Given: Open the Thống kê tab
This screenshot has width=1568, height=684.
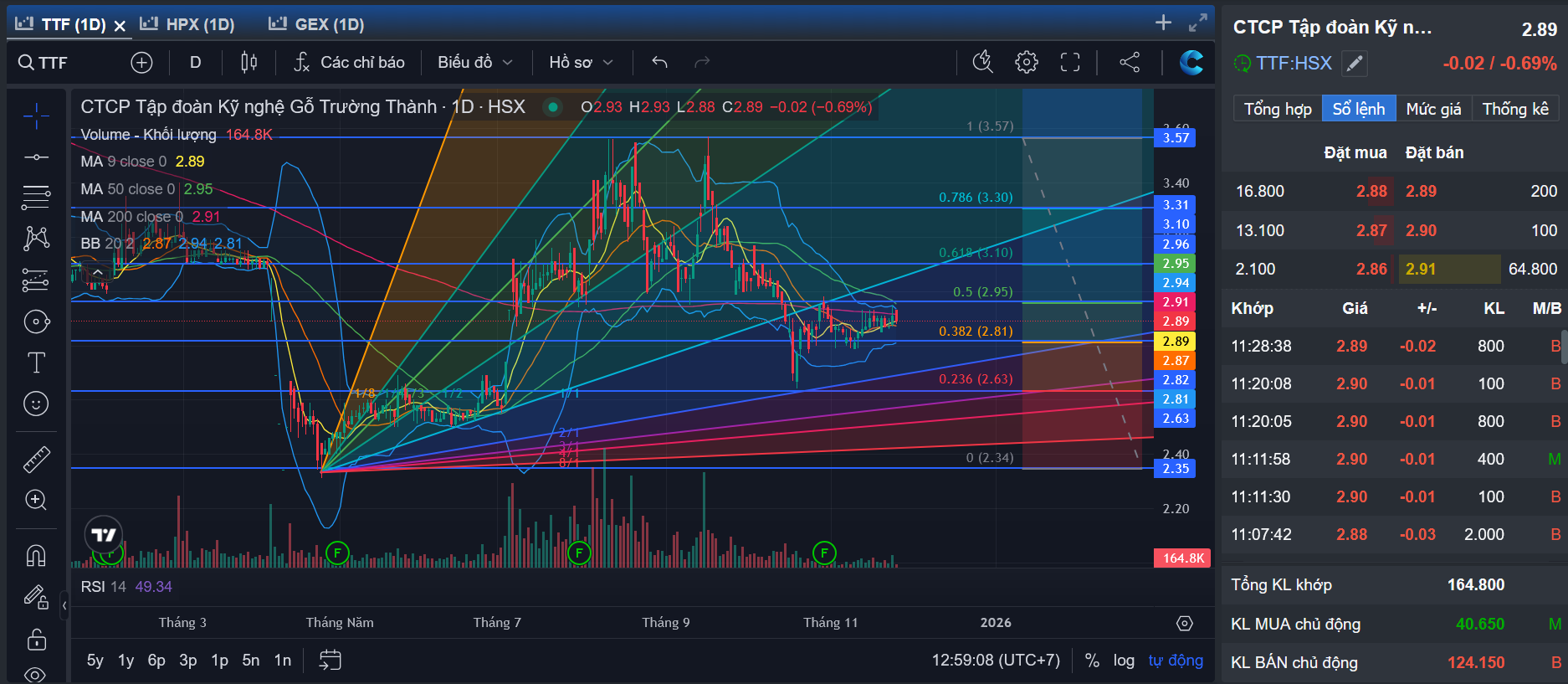Looking at the screenshot, I should [1515, 109].
